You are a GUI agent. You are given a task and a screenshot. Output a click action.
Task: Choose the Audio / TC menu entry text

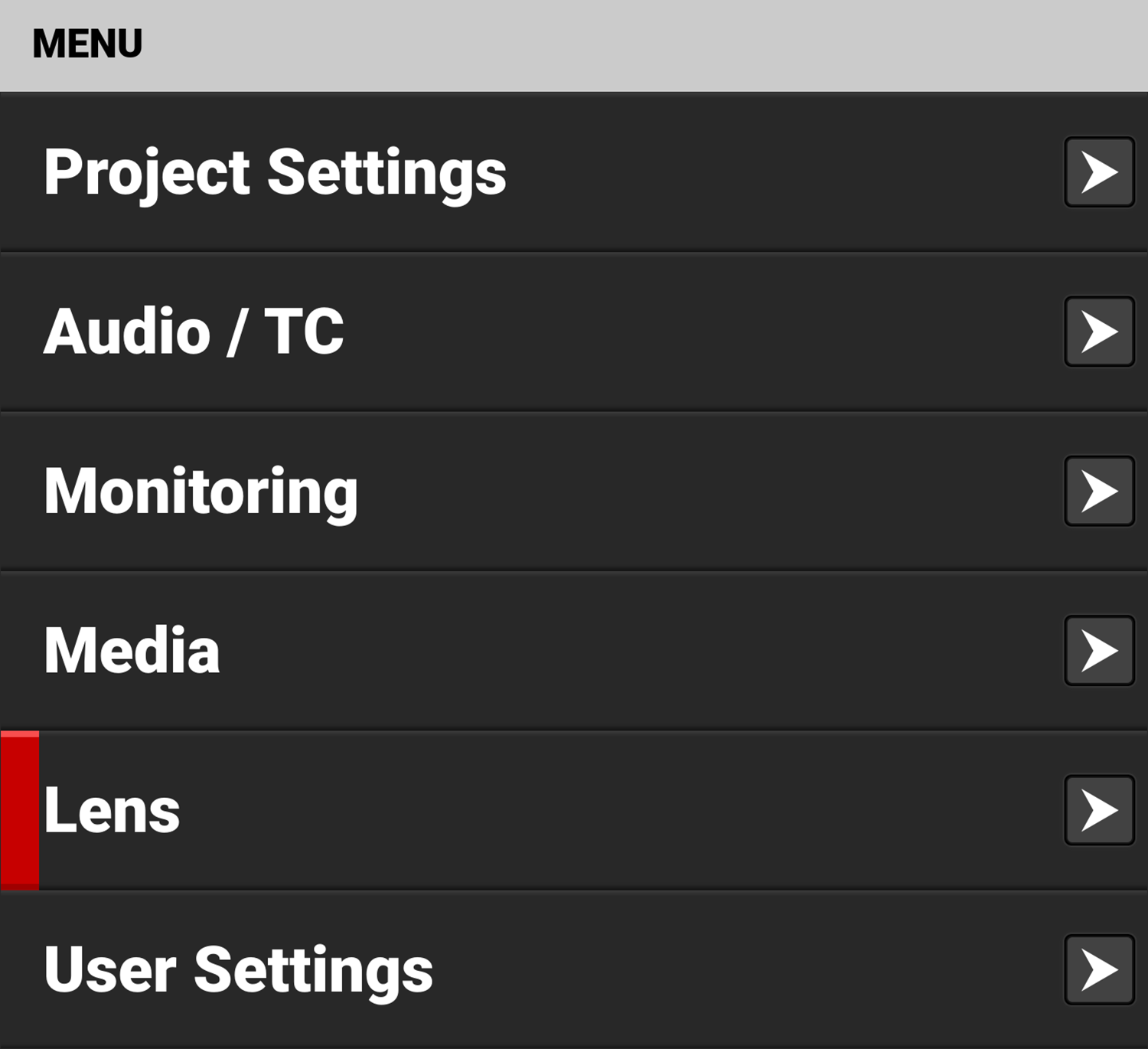tap(194, 332)
